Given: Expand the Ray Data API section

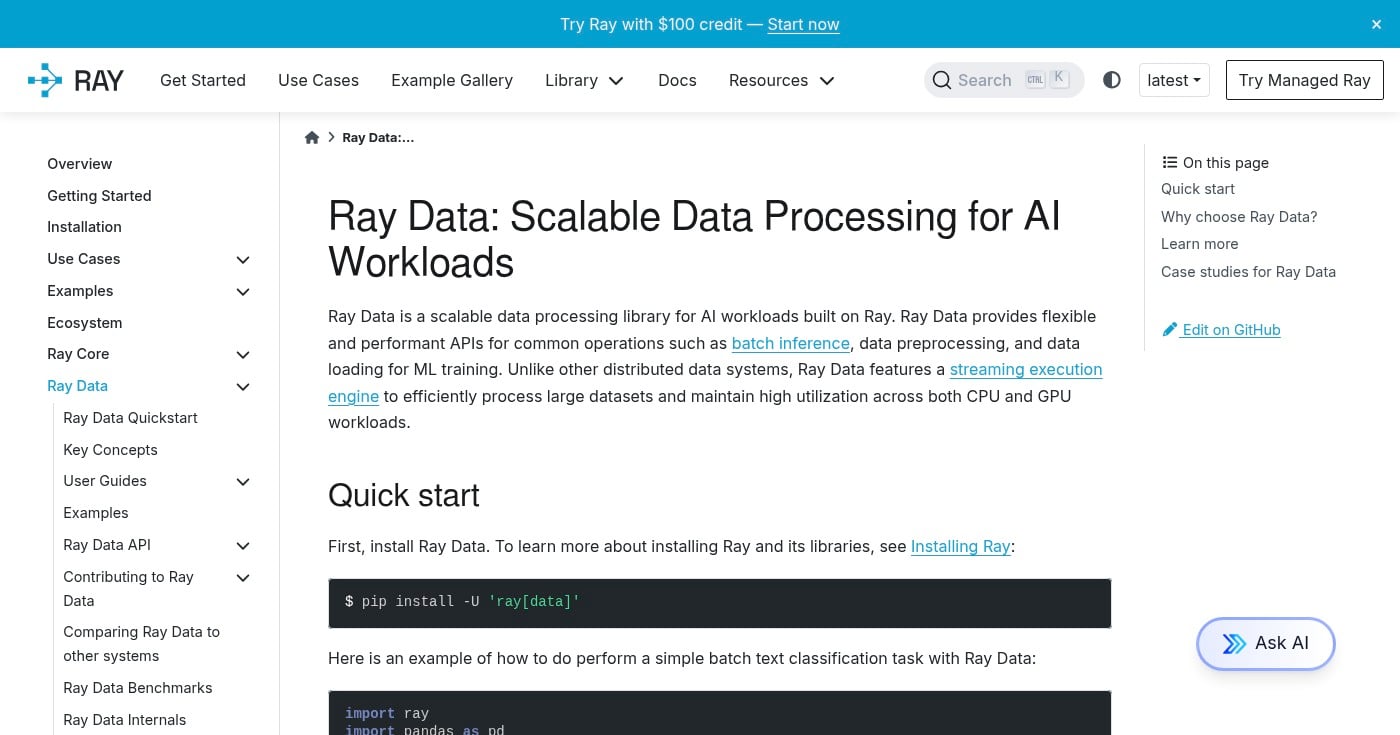Looking at the screenshot, I should pyautogui.click(x=242, y=546).
